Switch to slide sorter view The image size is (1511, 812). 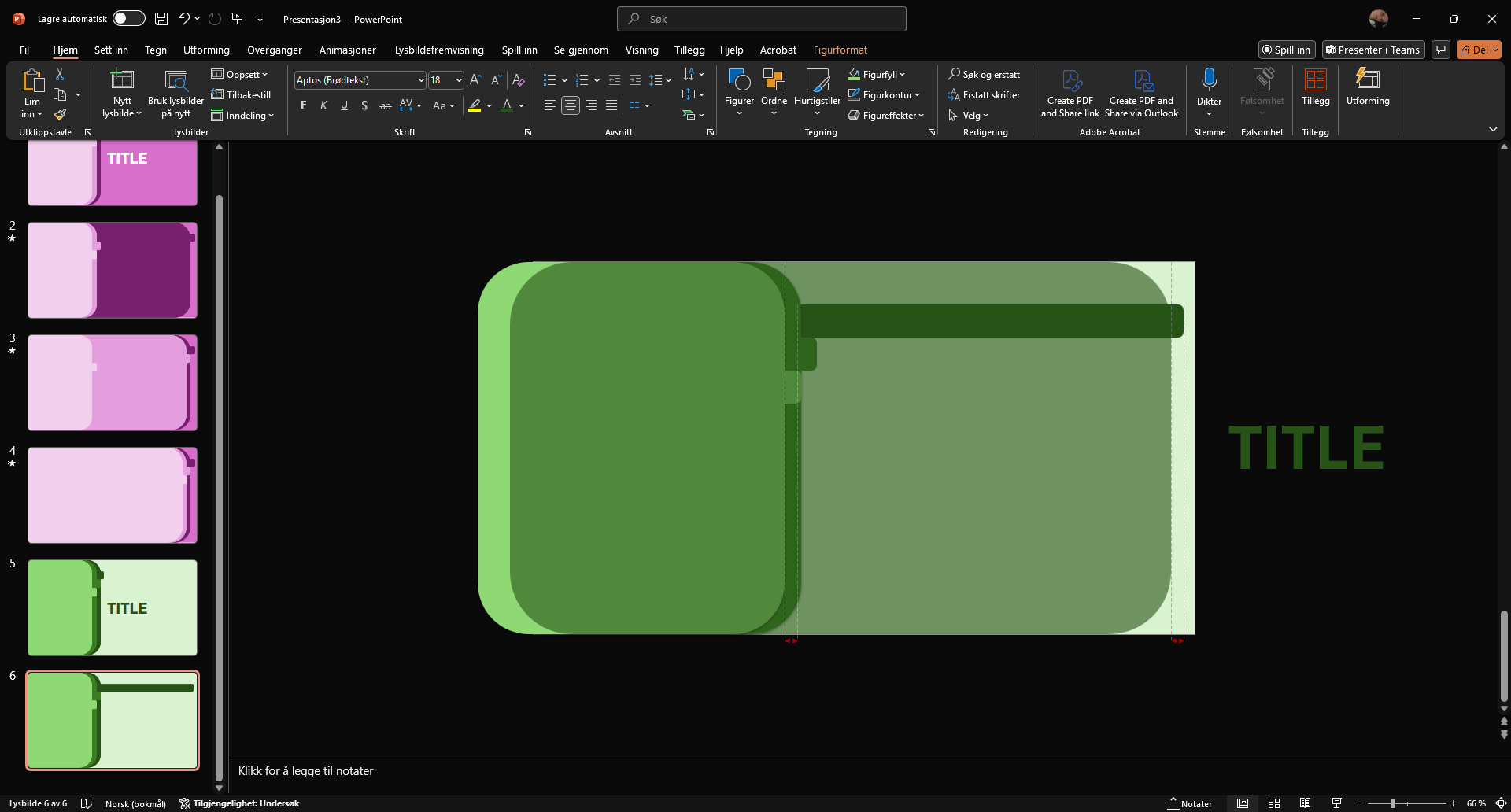(1274, 803)
